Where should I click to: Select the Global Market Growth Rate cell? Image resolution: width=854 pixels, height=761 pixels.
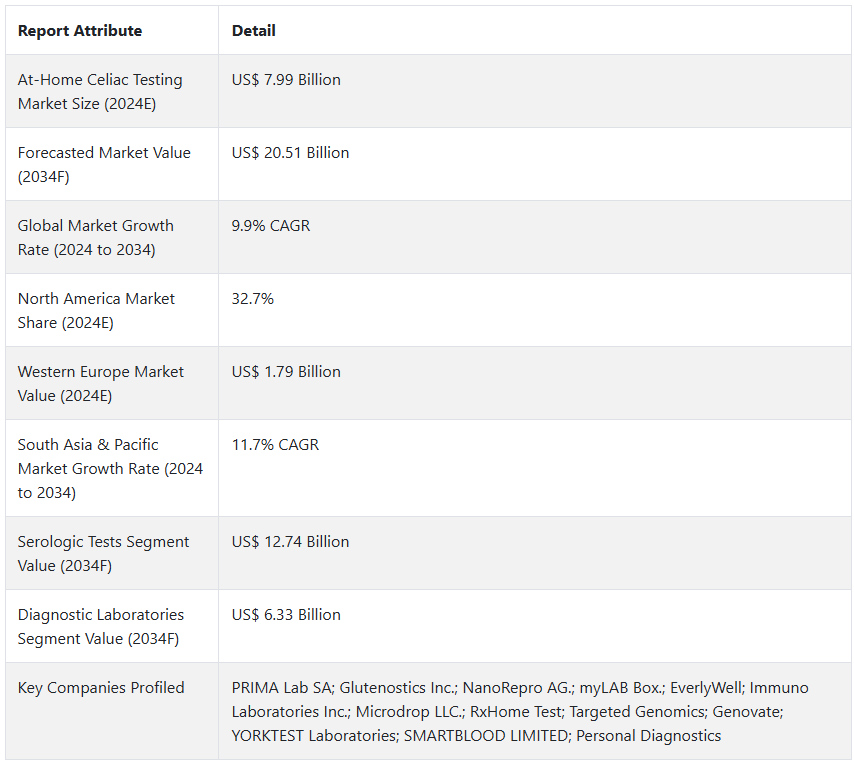tap(96, 238)
